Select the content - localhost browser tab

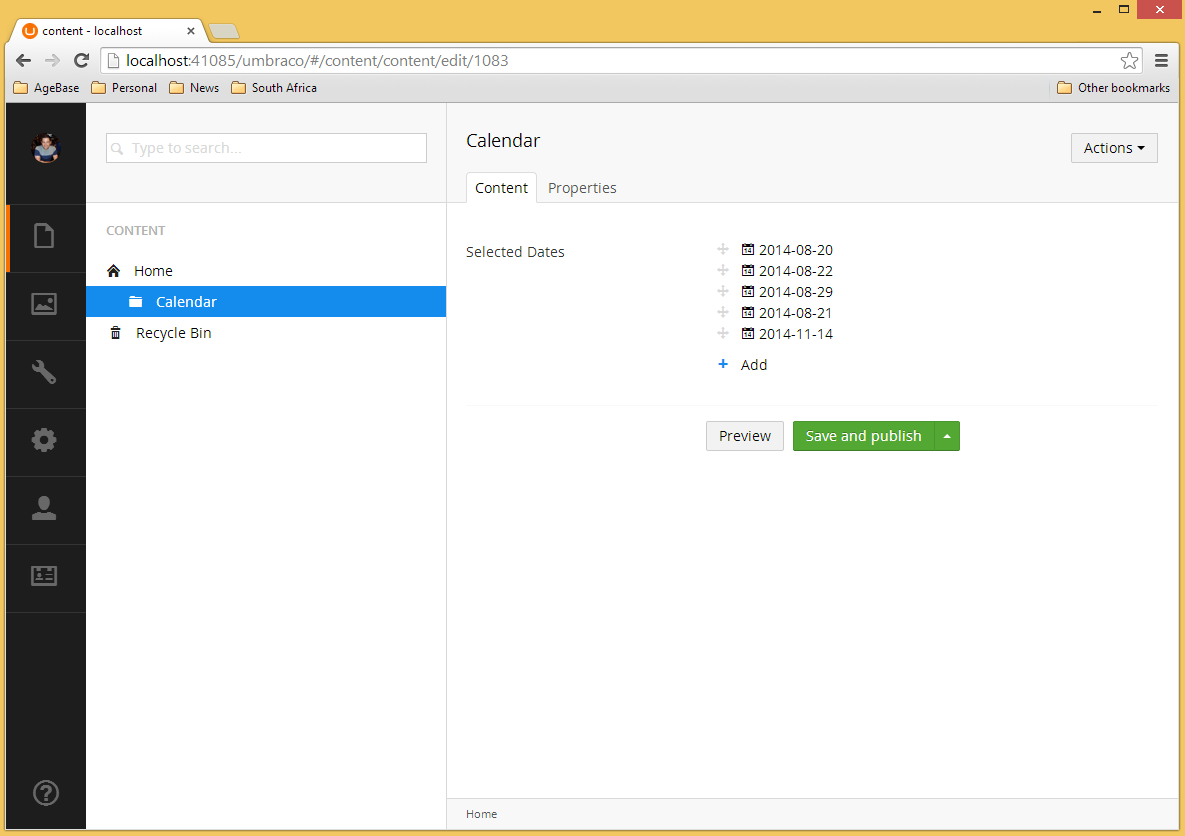(106, 31)
